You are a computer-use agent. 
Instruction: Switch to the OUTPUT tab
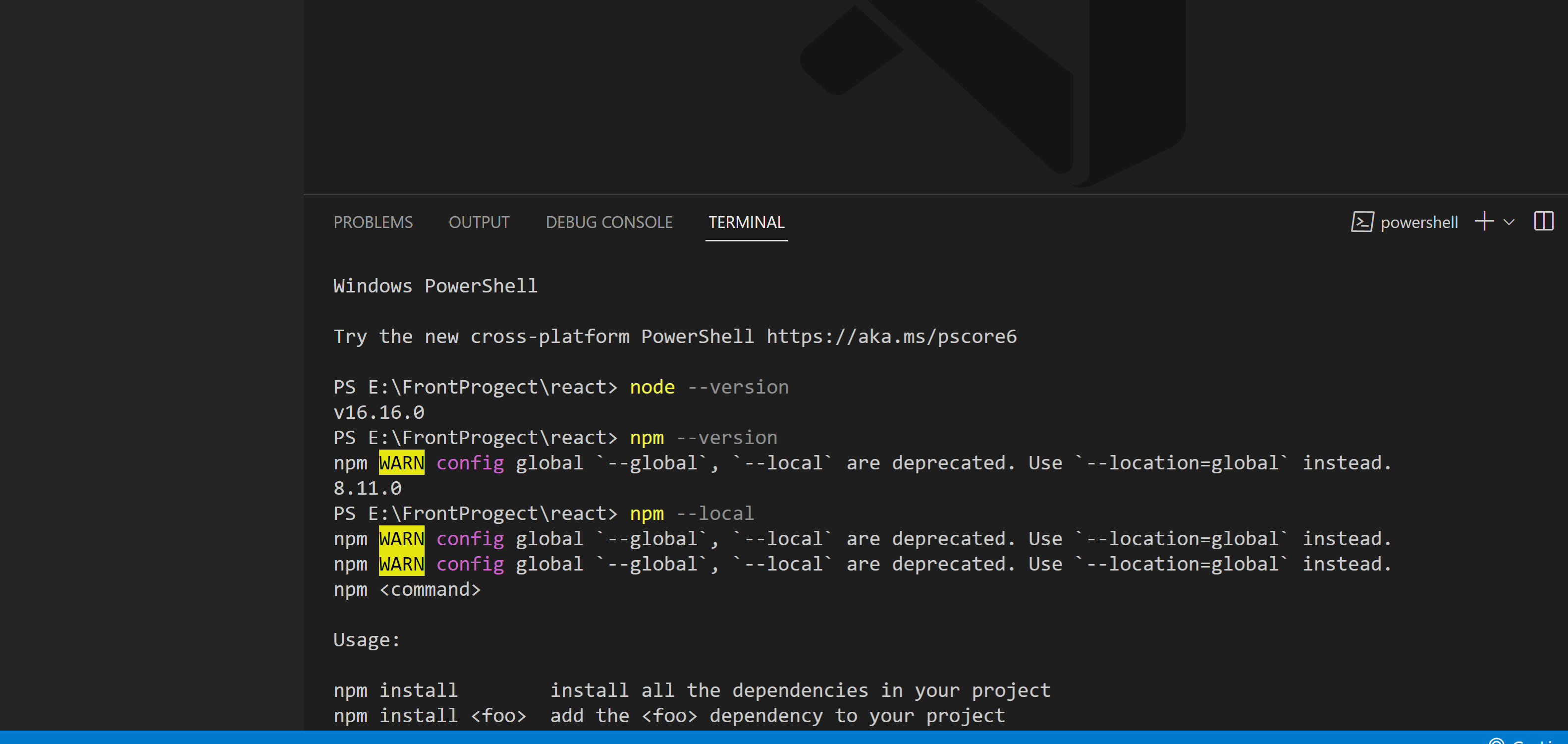point(479,222)
